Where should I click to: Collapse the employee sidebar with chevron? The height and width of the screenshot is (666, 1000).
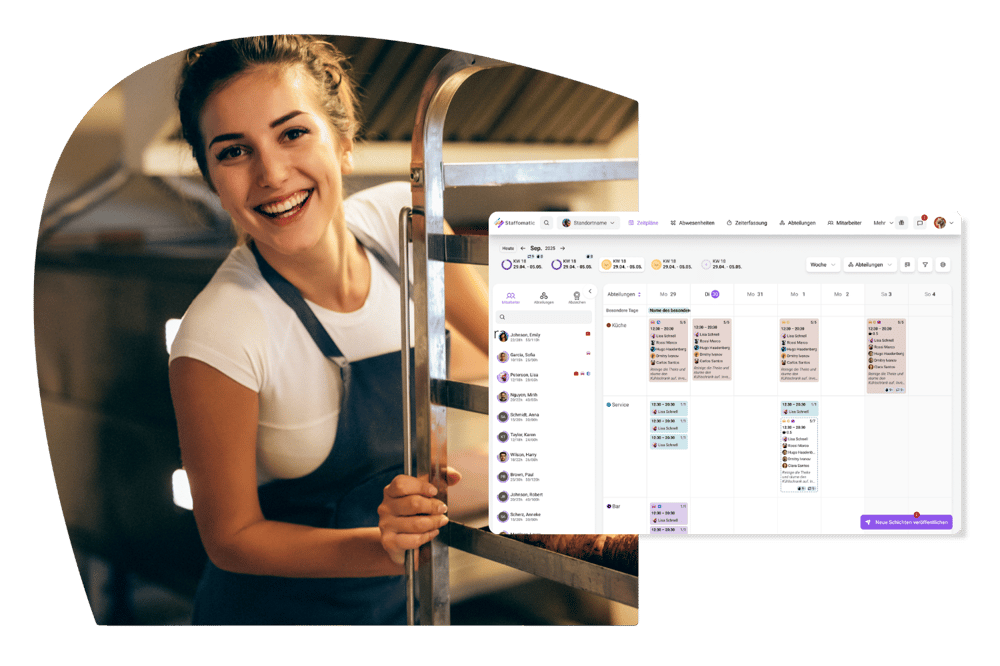pyautogui.click(x=590, y=292)
